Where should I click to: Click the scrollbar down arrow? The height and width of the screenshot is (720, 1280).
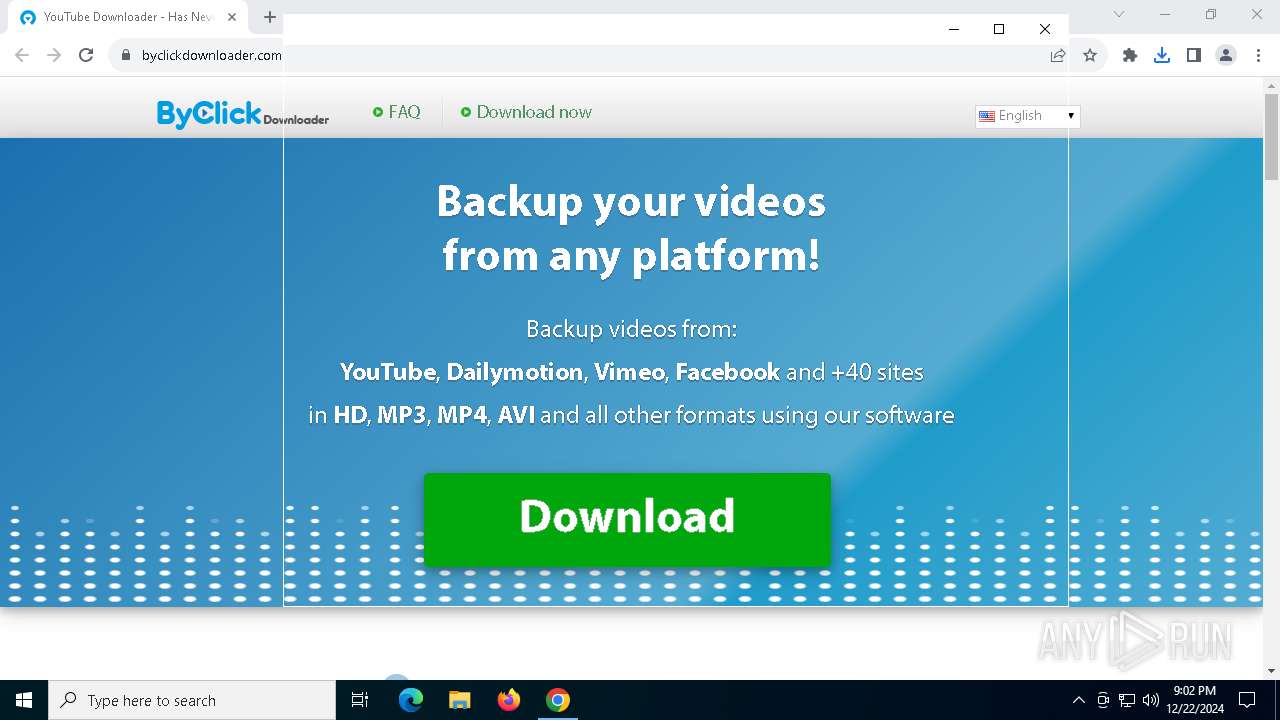pyautogui.click(x=1271, y=671)
